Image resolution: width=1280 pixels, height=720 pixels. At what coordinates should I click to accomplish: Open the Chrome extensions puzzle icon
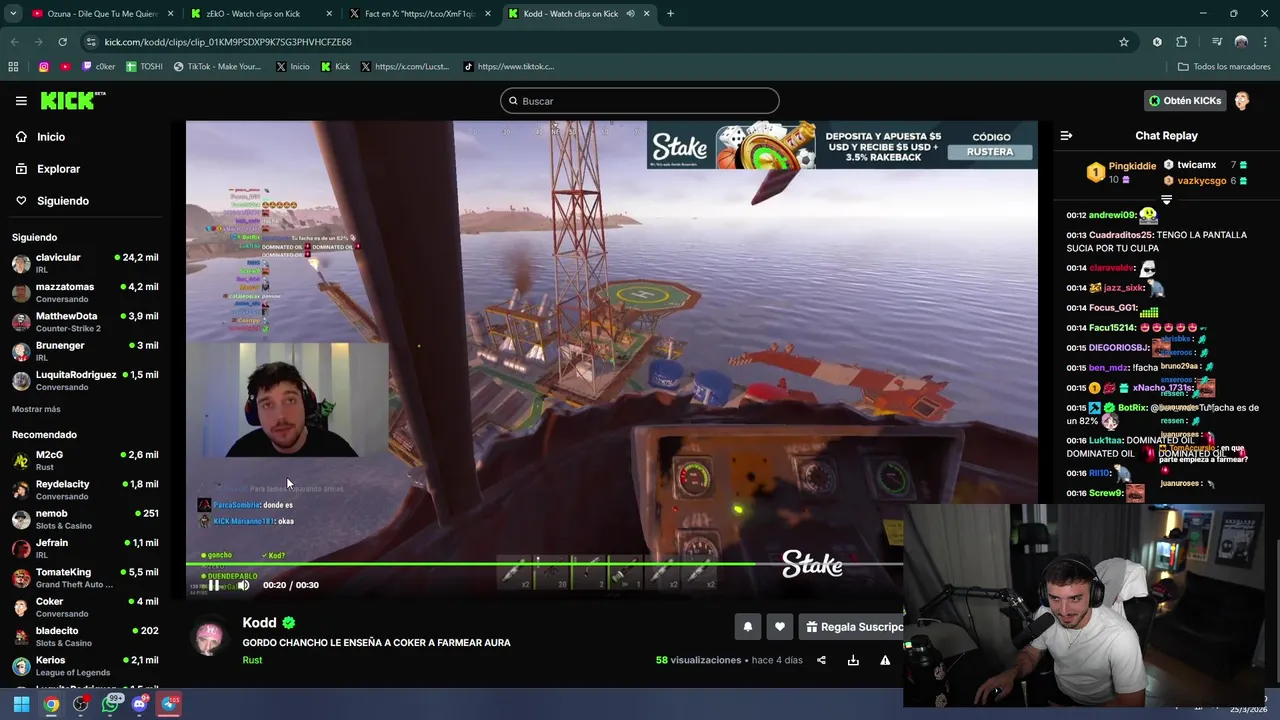[1181, 42]
